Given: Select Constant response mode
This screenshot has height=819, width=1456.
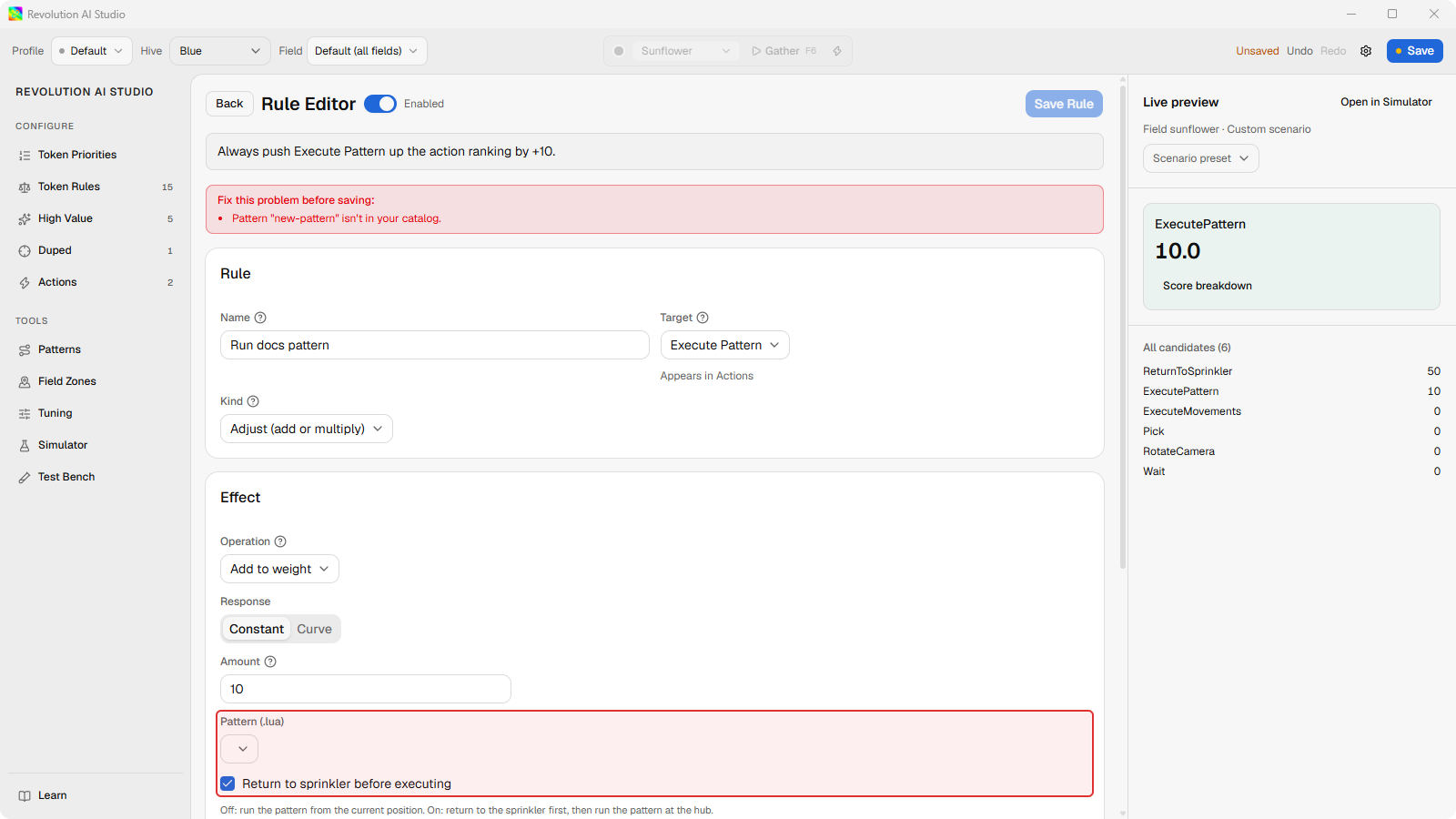Looking at the screenshot, I should tap(257, 629).
